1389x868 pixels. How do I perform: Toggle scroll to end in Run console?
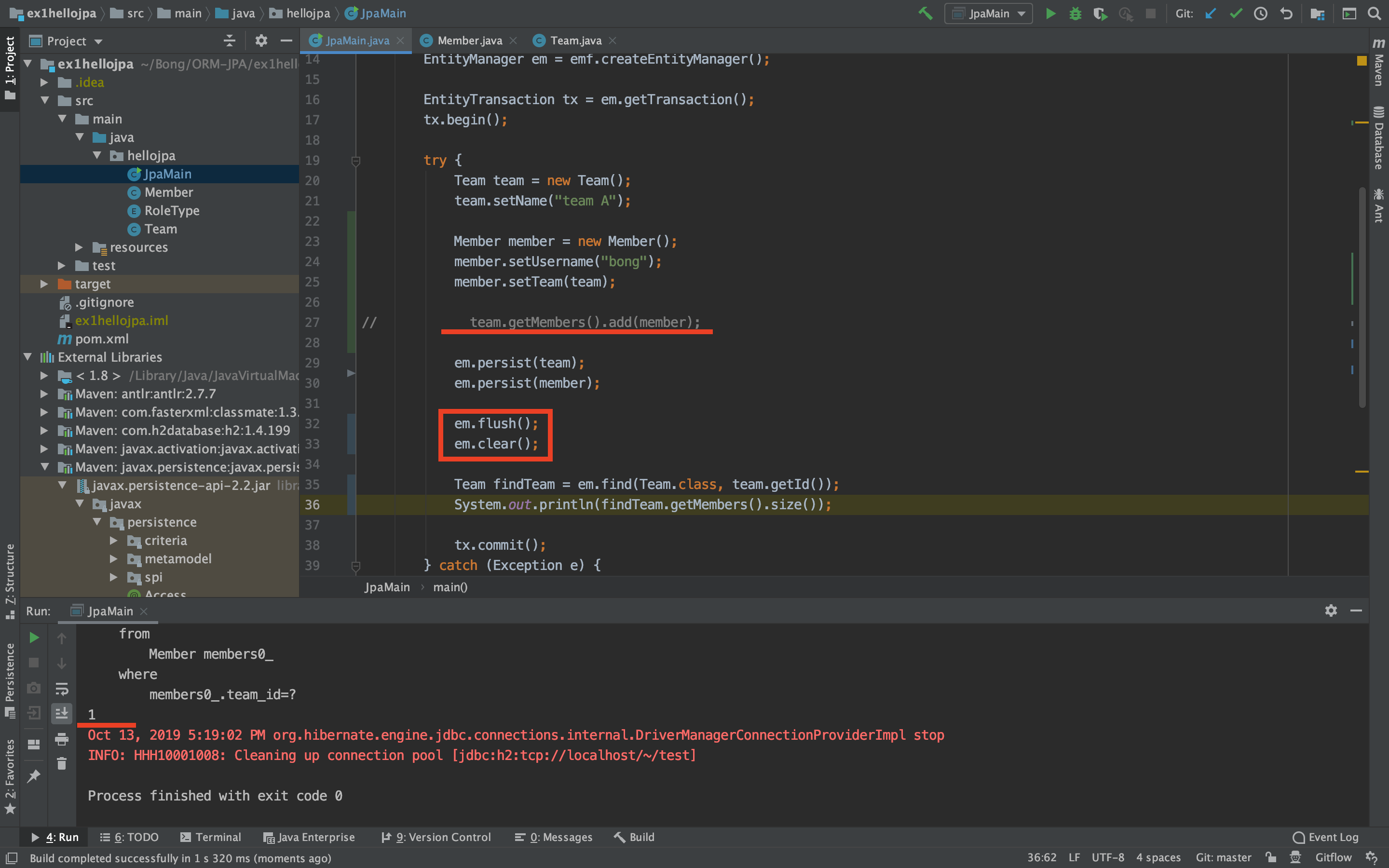tap(61, 714)
